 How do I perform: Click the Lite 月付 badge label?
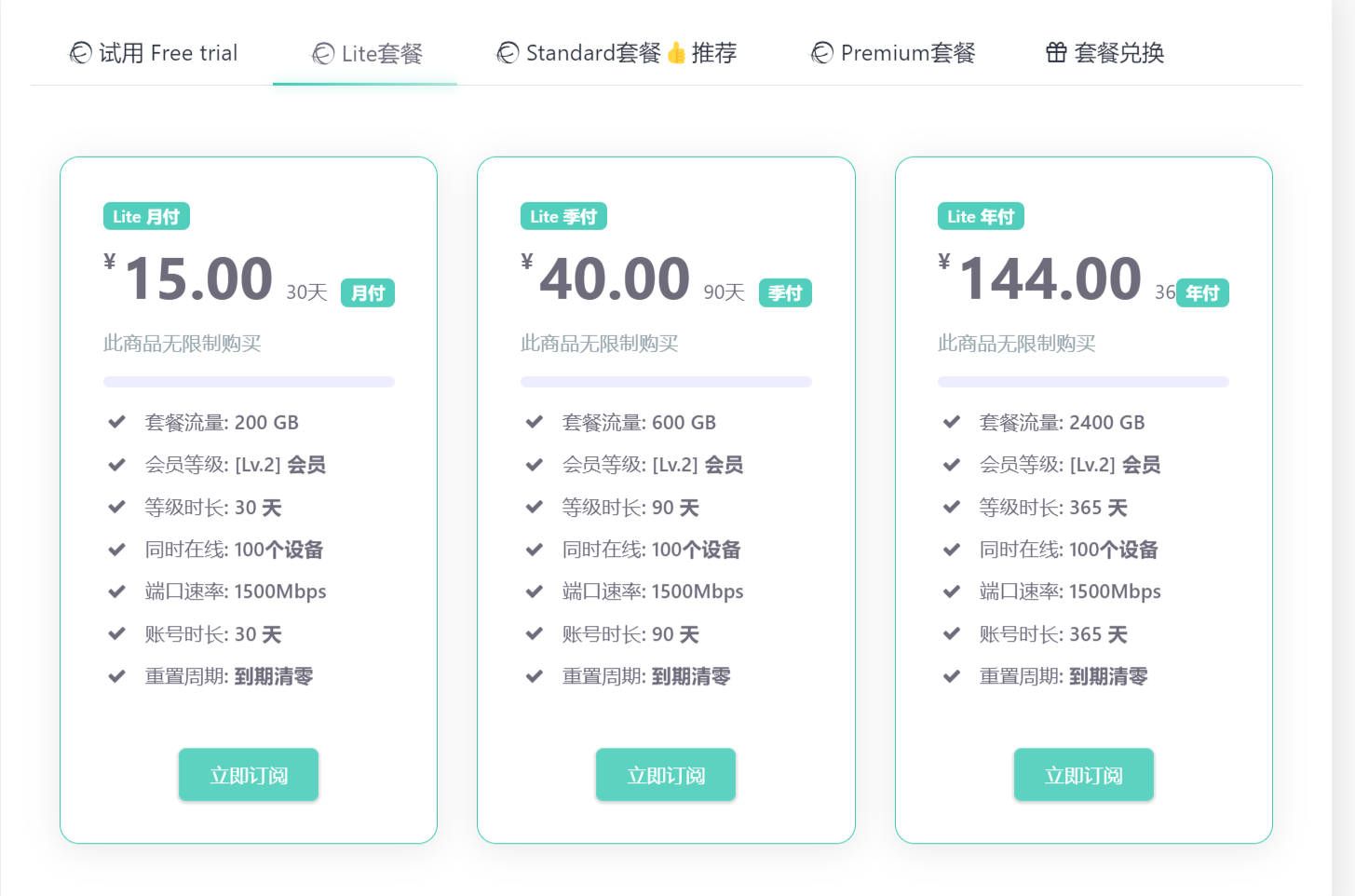coord(146,216)
